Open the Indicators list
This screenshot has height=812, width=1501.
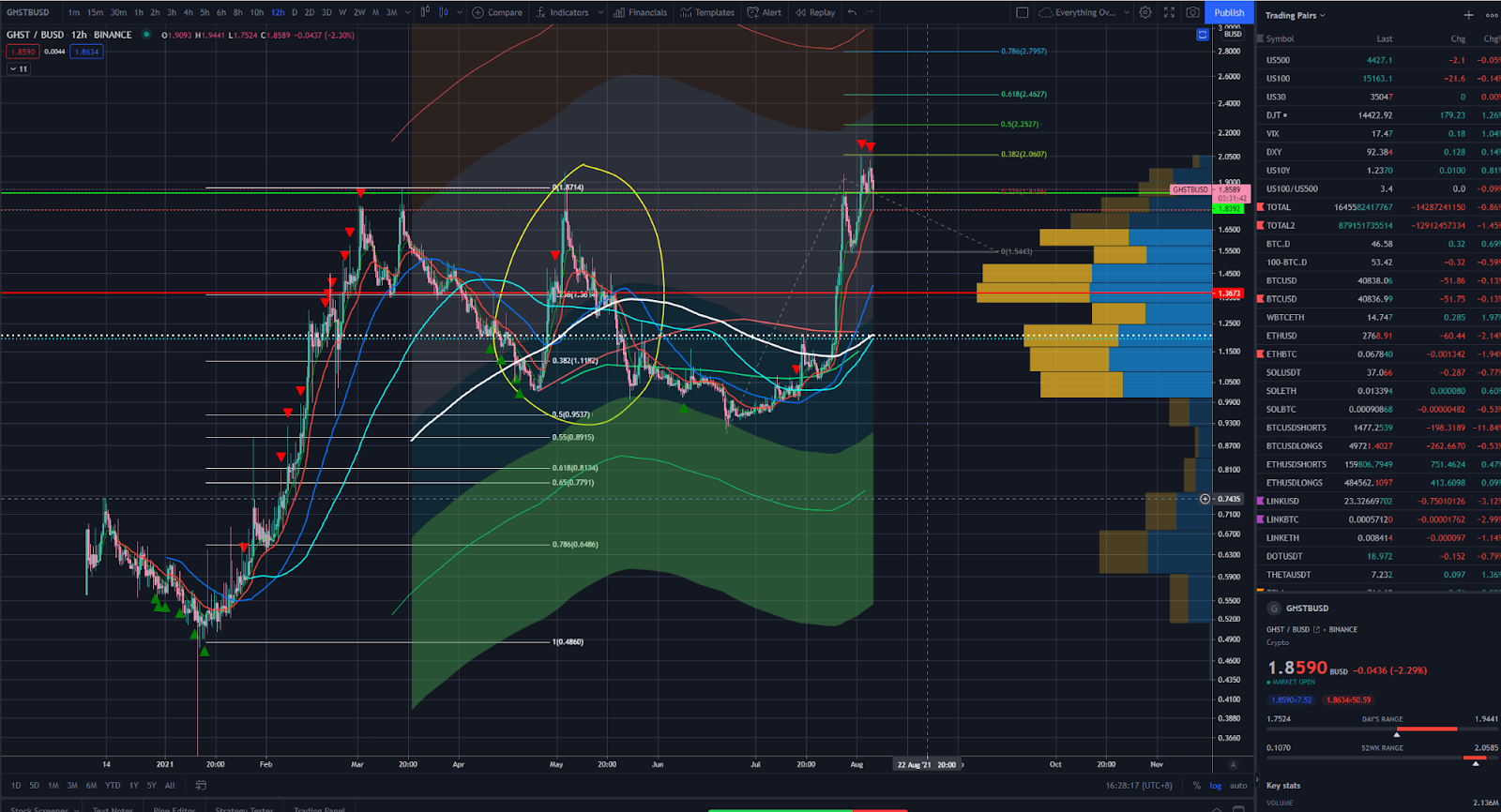pyautogui.click(x=563, y=12)
